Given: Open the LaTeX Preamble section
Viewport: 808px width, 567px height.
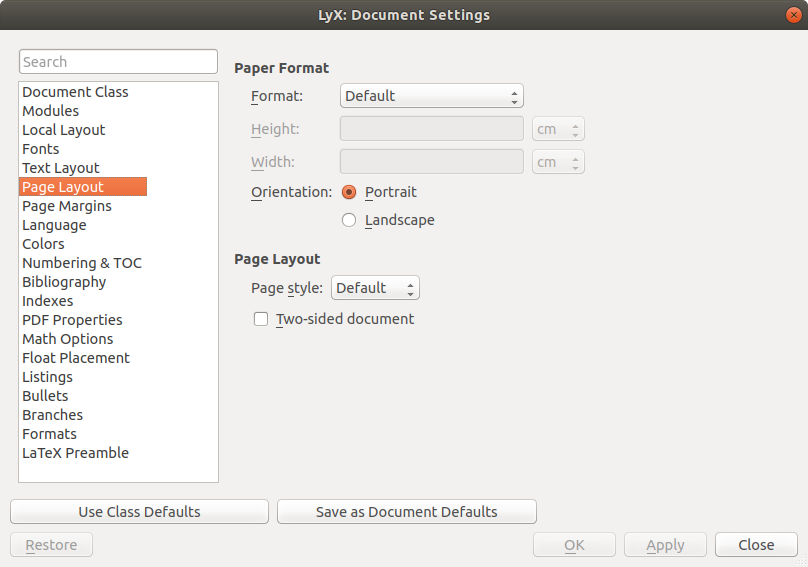Looking at the screenshot, I should [x=76, y=453].
